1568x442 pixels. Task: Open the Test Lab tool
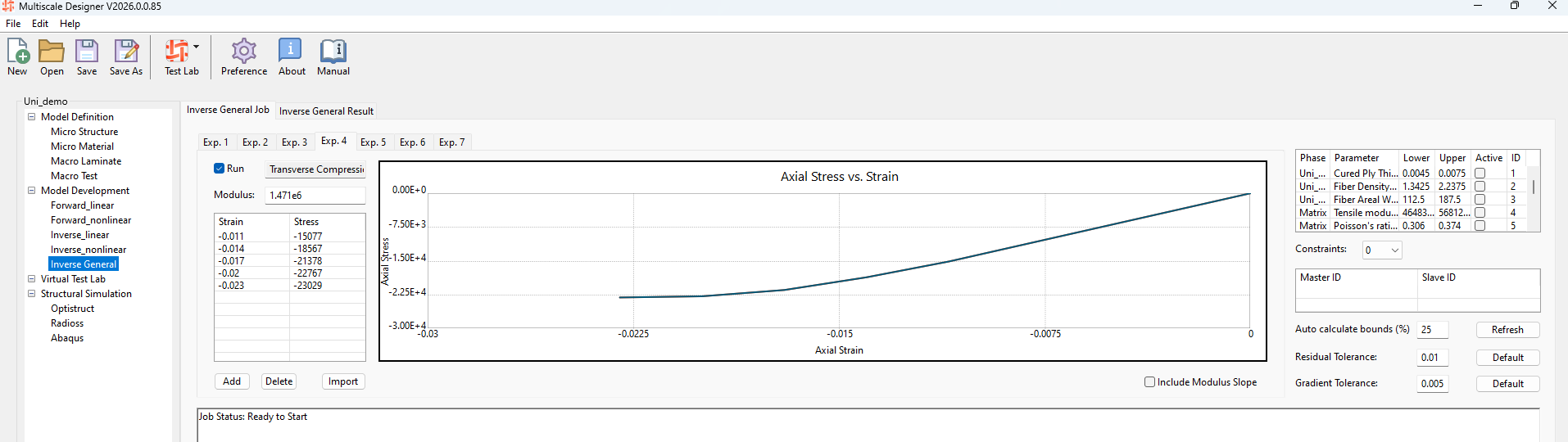[x=177, y=52]
